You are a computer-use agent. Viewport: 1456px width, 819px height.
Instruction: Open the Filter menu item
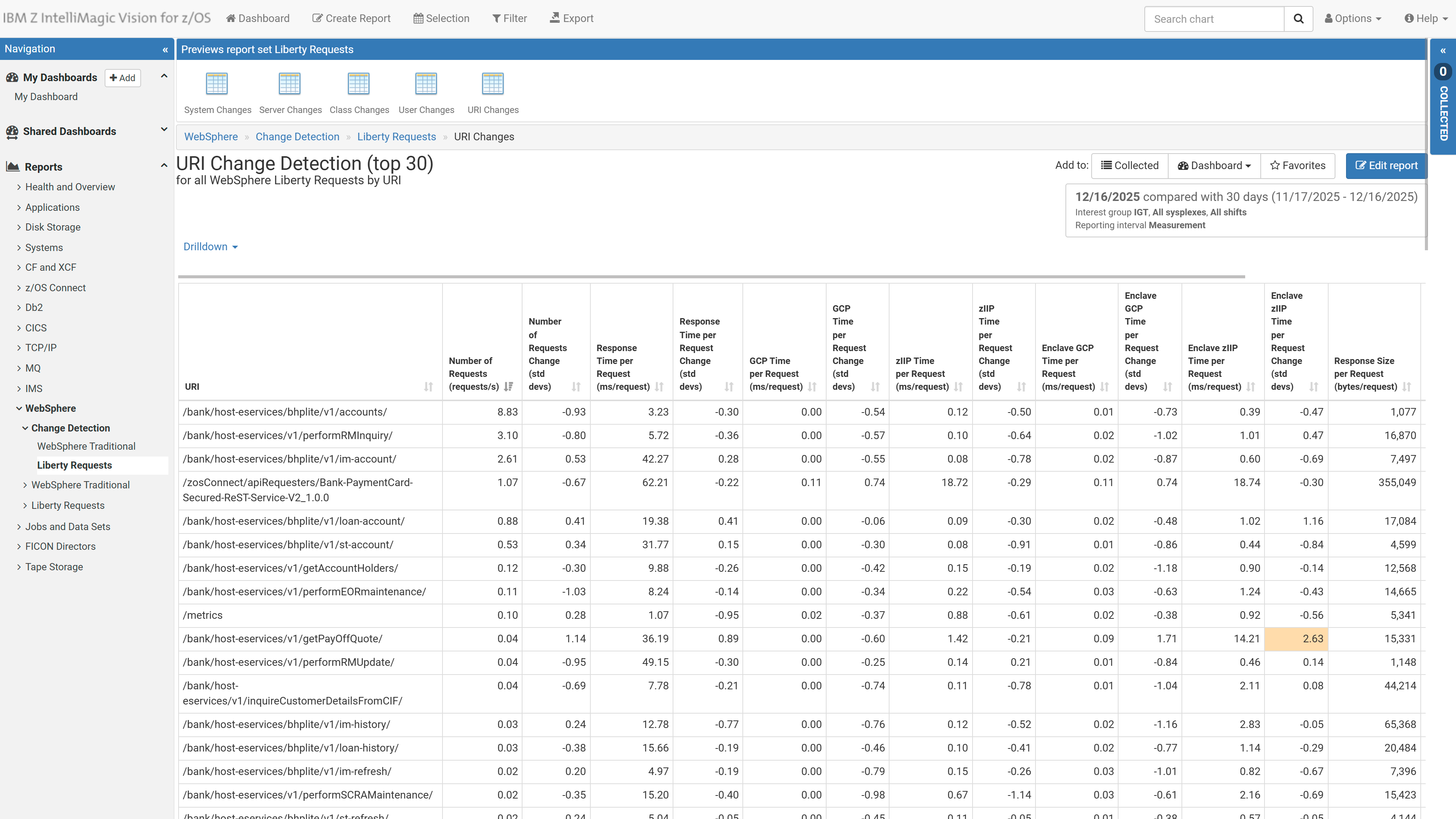509,19
